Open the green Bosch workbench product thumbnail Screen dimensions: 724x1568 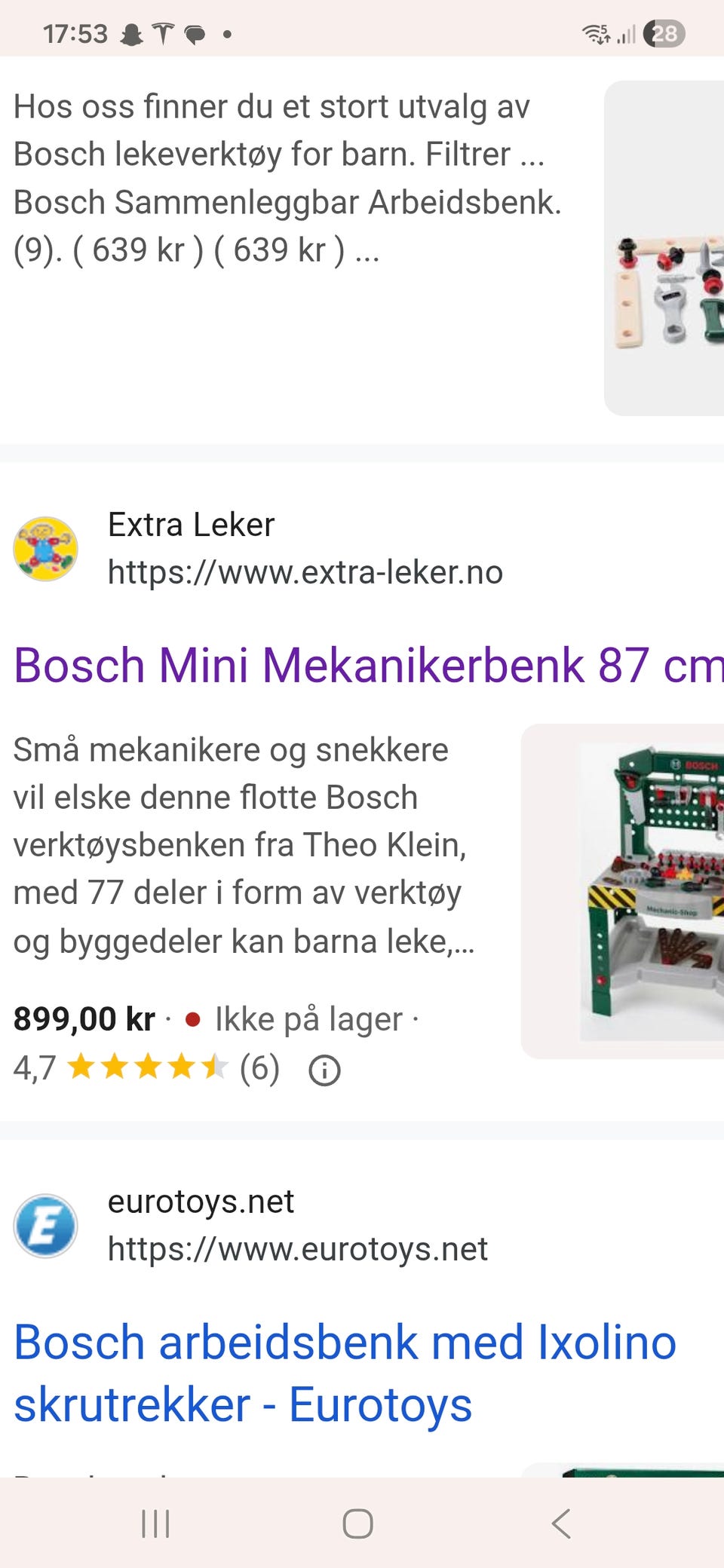pos(622,891)
